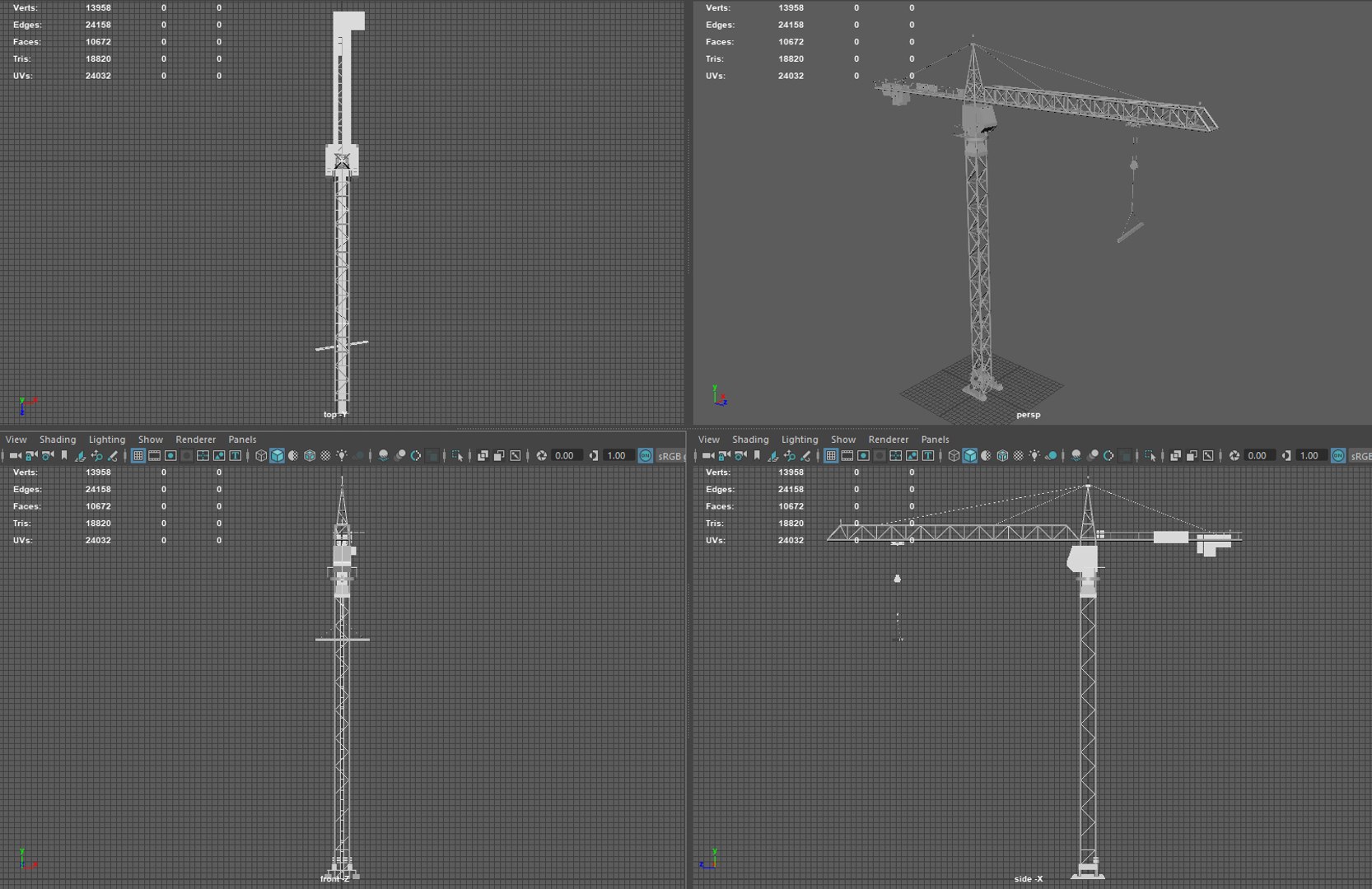Viewport: 1372px width, 889px height.
Task: Click X-Ray icon in side panel toolbar
Action: 1175,455
